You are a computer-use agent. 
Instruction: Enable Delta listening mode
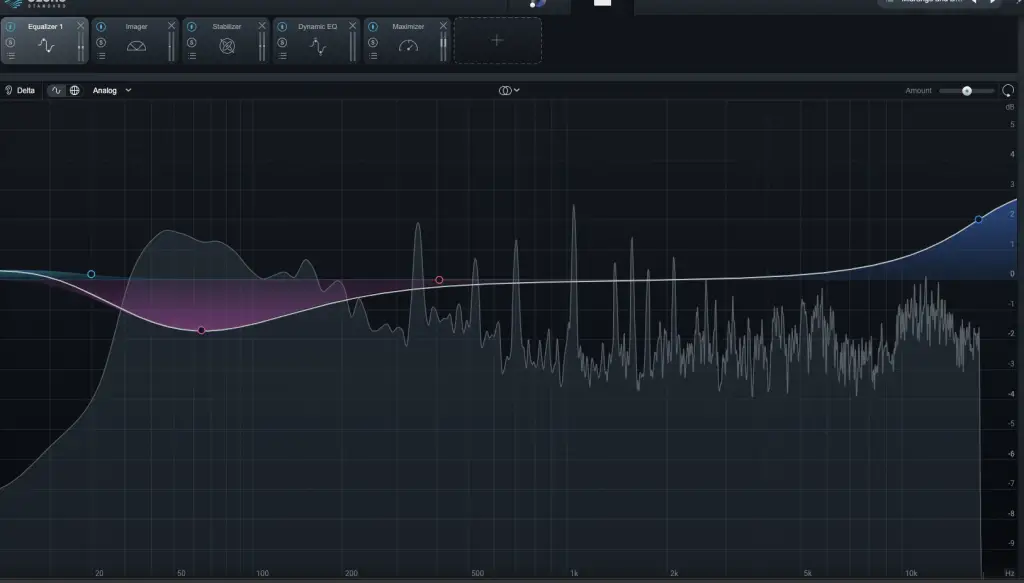click(x=20, y=91)
